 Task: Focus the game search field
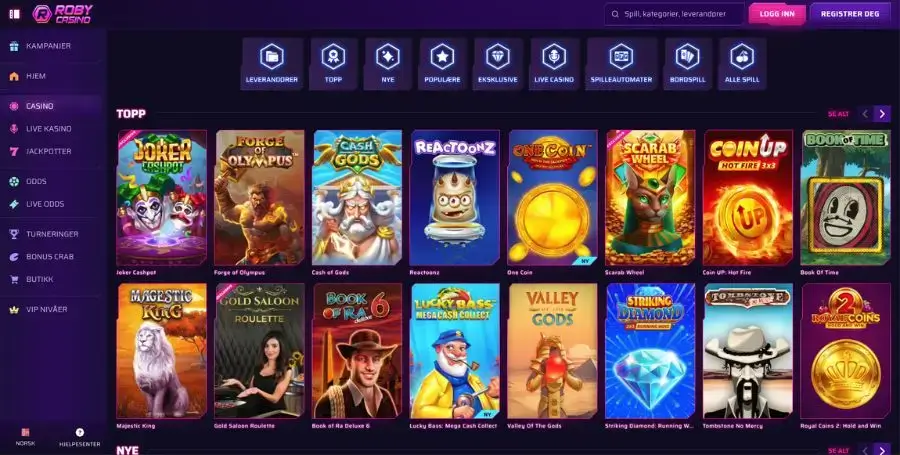pos(674,14)
